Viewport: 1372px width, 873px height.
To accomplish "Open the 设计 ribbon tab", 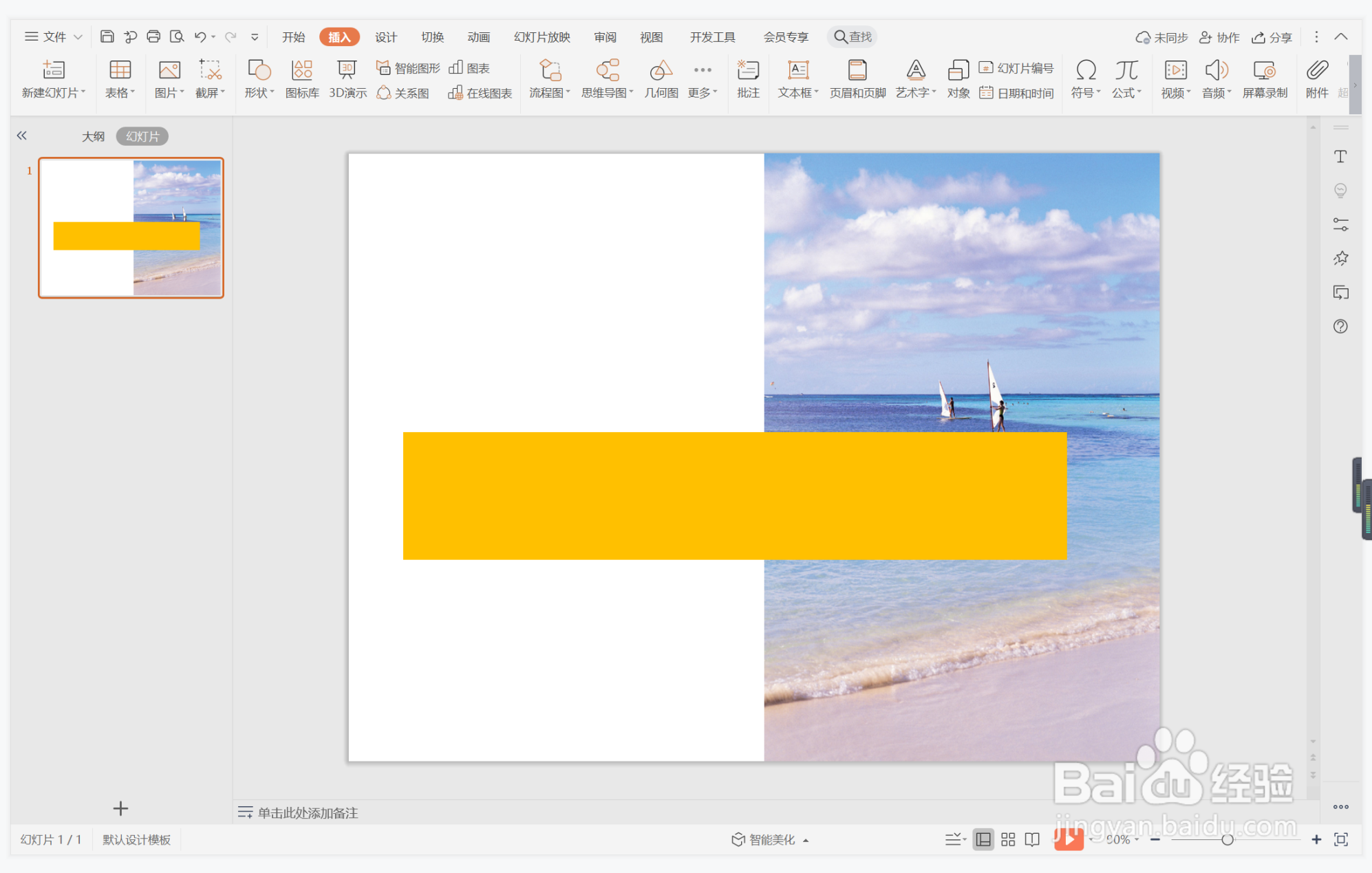I will coord(385,37).
